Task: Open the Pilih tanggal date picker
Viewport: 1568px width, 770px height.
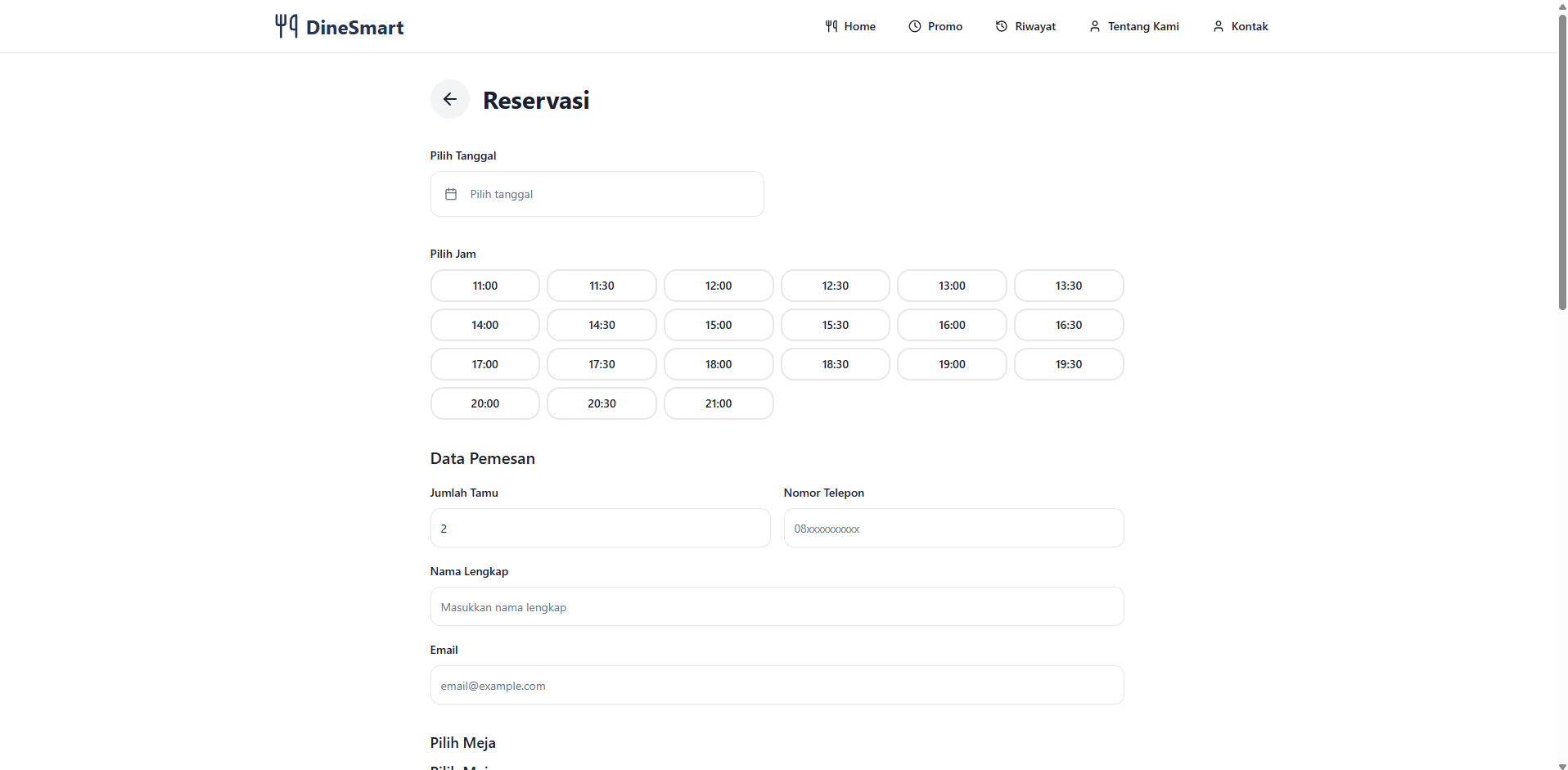Action: click(x=597, y=194)
